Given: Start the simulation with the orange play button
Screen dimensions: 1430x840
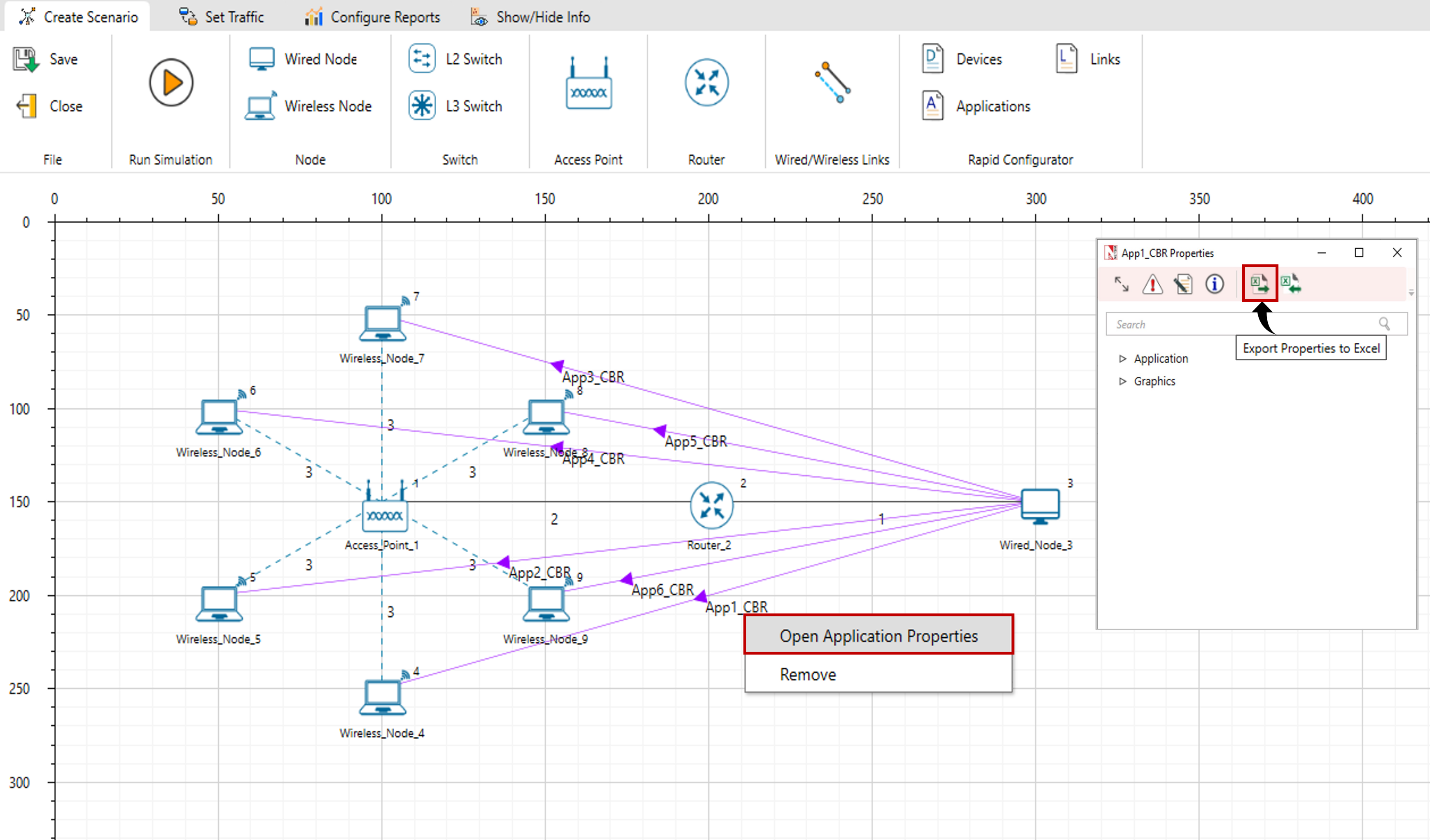Looking at the screenshot, I should point(171,82).
